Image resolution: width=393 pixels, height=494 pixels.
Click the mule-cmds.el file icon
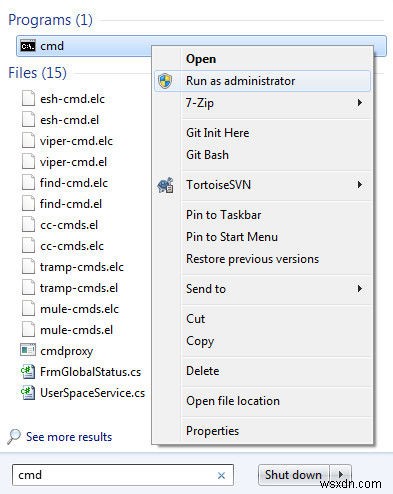tap(28, 330)
